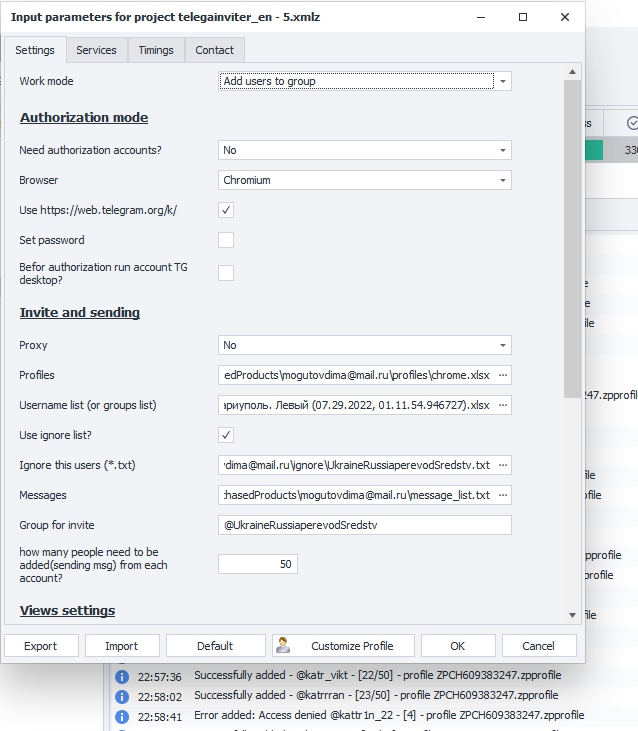The image size is (638, 731).
Task: Open Need authorization accounts dropdown
Action: [365, 150]
